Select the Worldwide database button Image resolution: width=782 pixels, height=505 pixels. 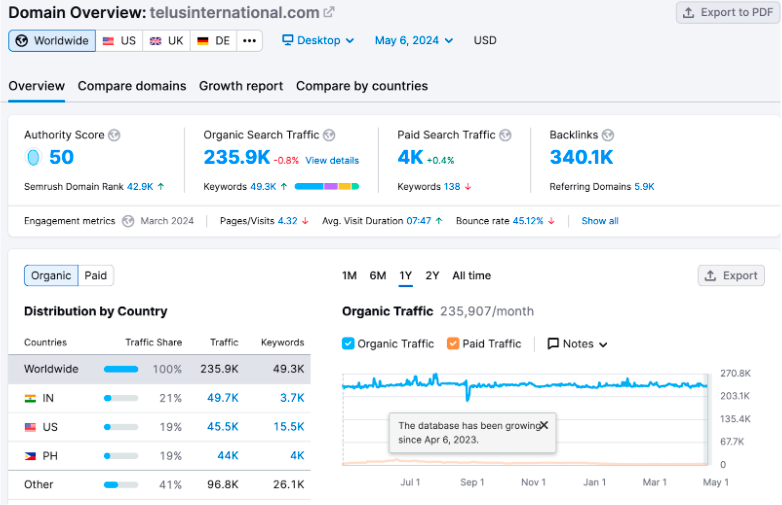[x=52, y=40]
